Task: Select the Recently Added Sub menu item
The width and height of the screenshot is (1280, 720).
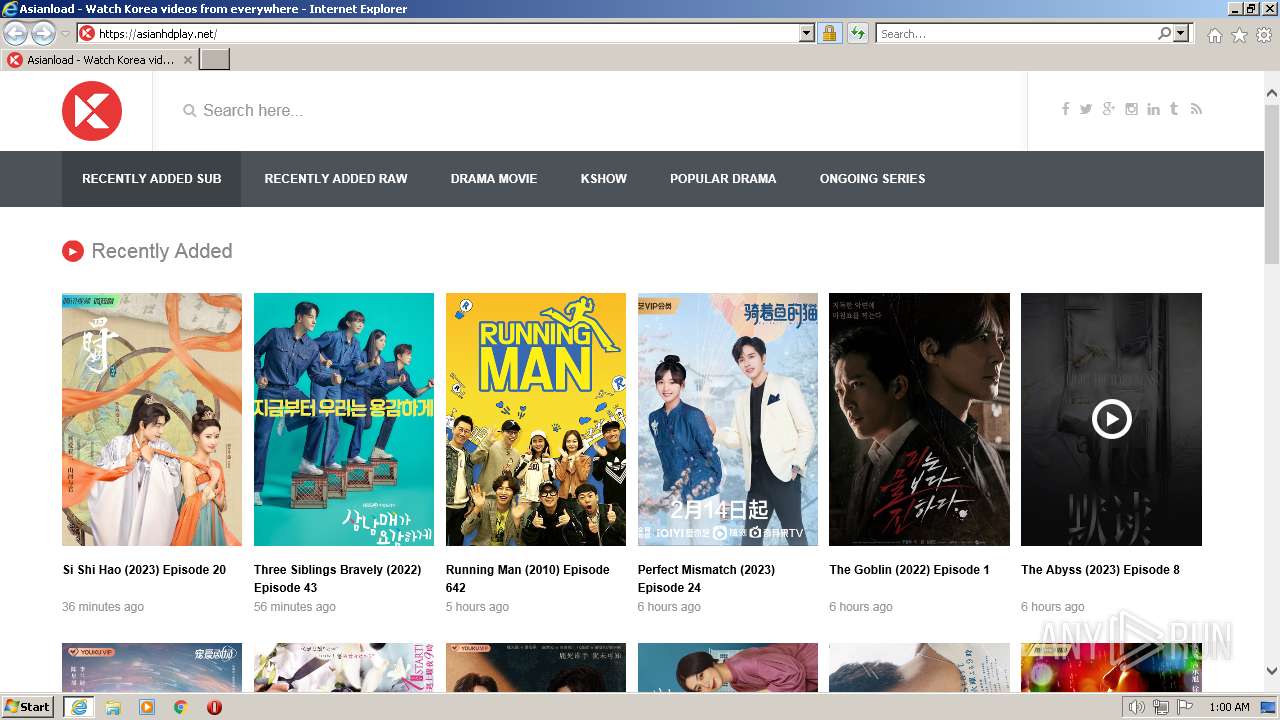Action: click(152, 179)
